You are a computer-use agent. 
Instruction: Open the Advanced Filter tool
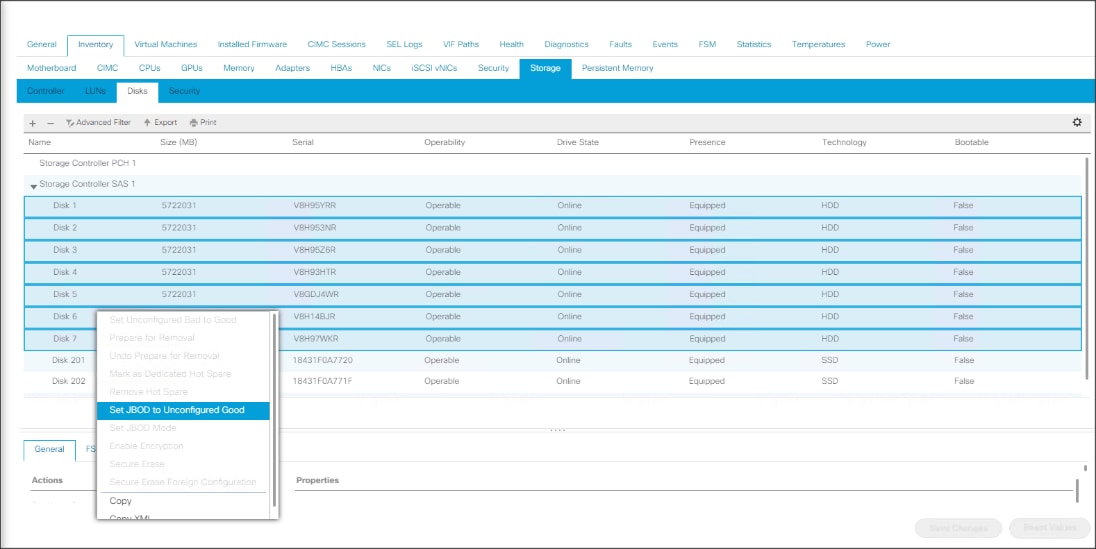[98, 122]
